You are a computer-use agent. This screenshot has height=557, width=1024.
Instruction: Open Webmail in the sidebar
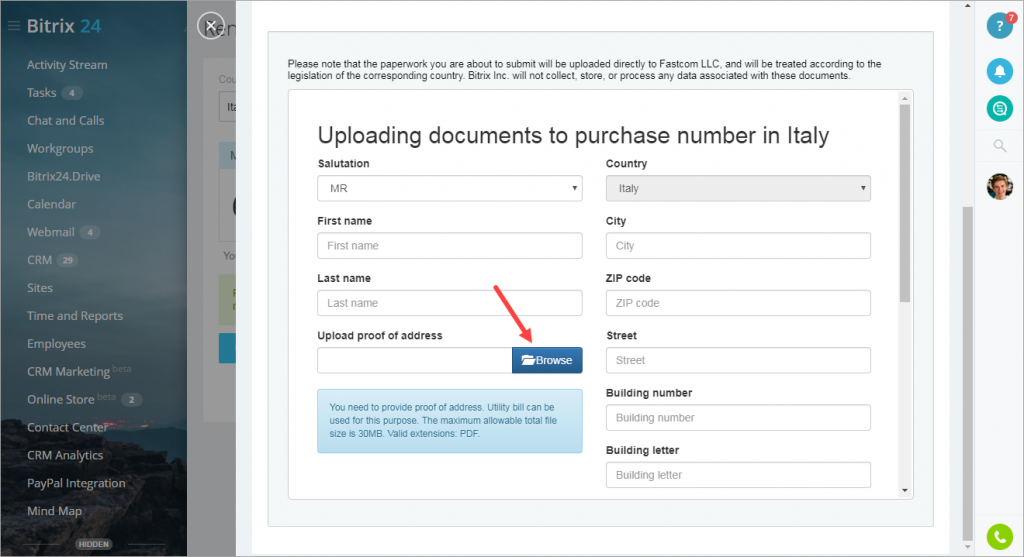51,232
